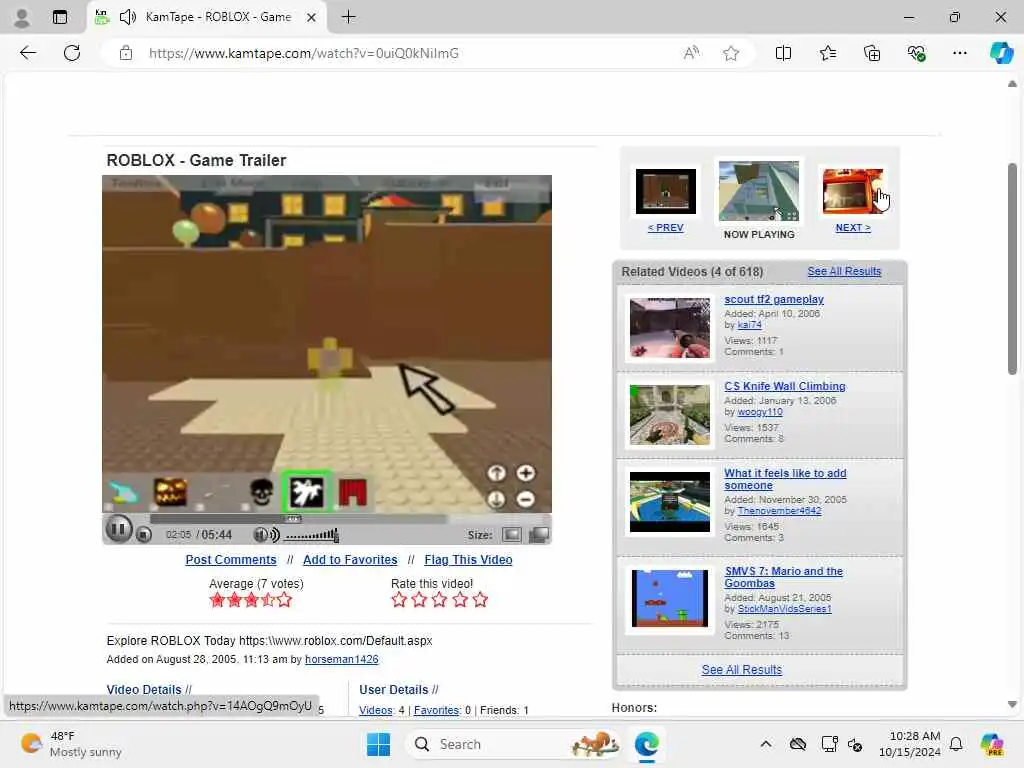The height and width of the screenshot is (768, 1024).
Task: Pause the ROBLOX Game Trailer video
Action: pyautogui.click(x=119, y=529)
